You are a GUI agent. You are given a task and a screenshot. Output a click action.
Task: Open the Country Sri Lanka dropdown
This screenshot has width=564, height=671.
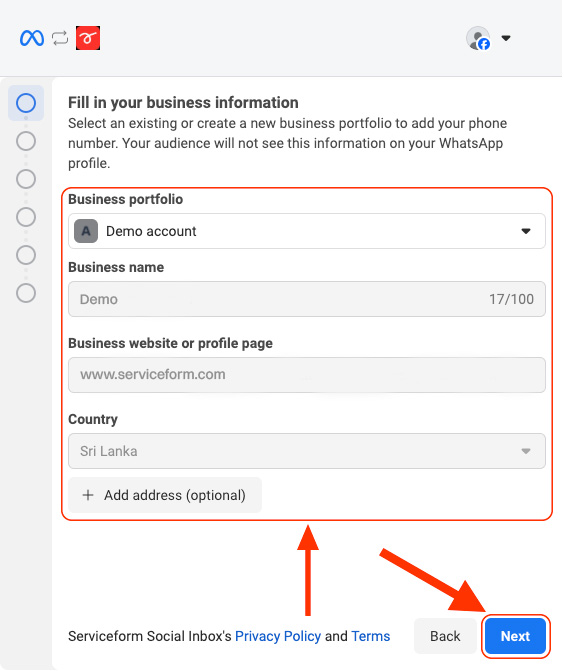[x=307, y=451]
